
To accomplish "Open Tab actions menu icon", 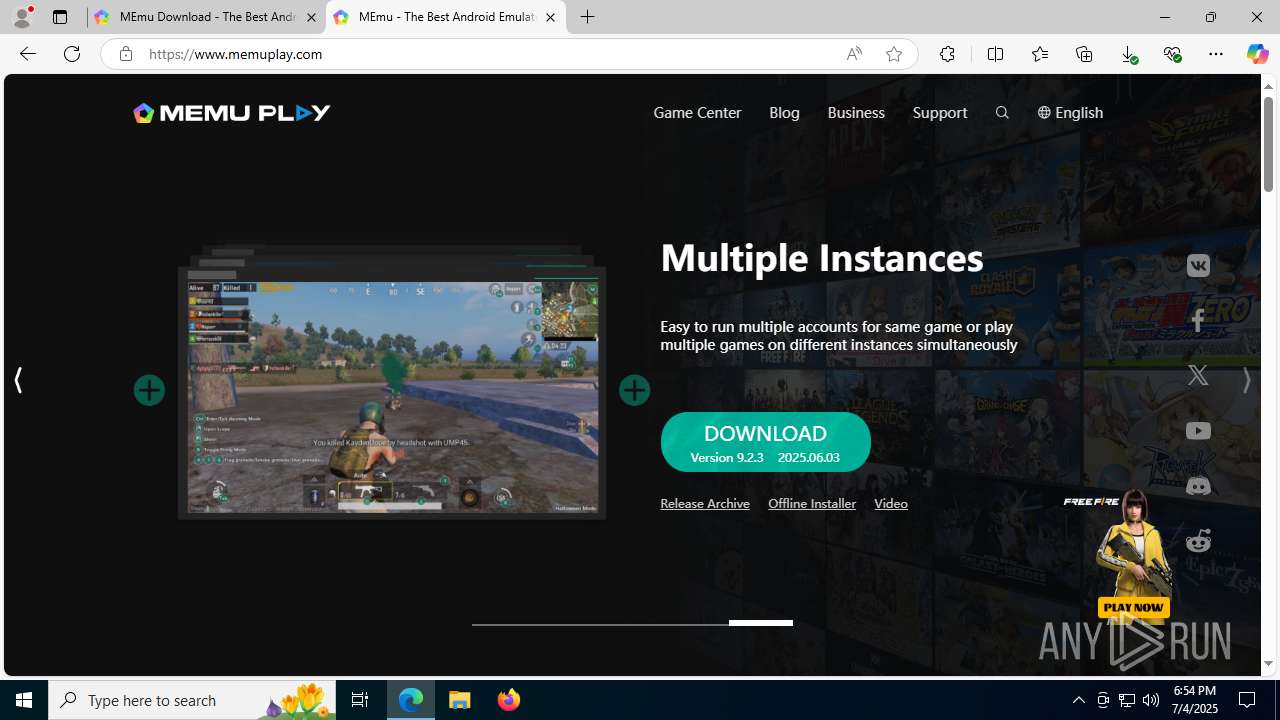I will [60, 17].
